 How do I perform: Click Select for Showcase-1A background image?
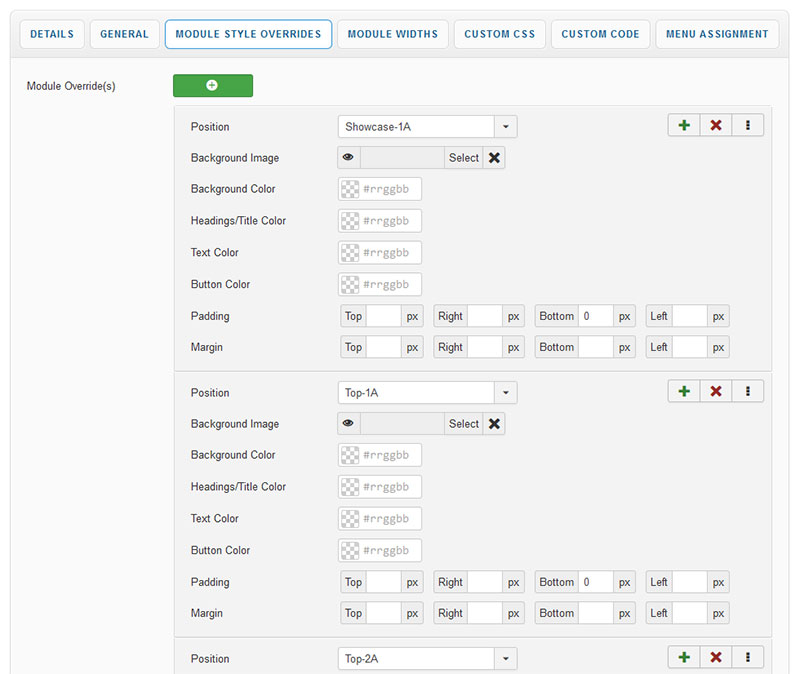(x=463, y=158)
